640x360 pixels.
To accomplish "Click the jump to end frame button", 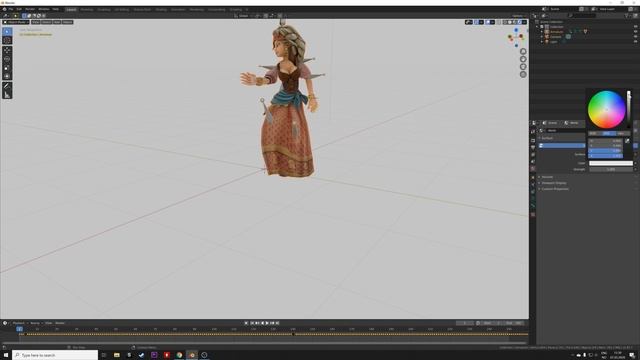I will (x=278, y=323).
